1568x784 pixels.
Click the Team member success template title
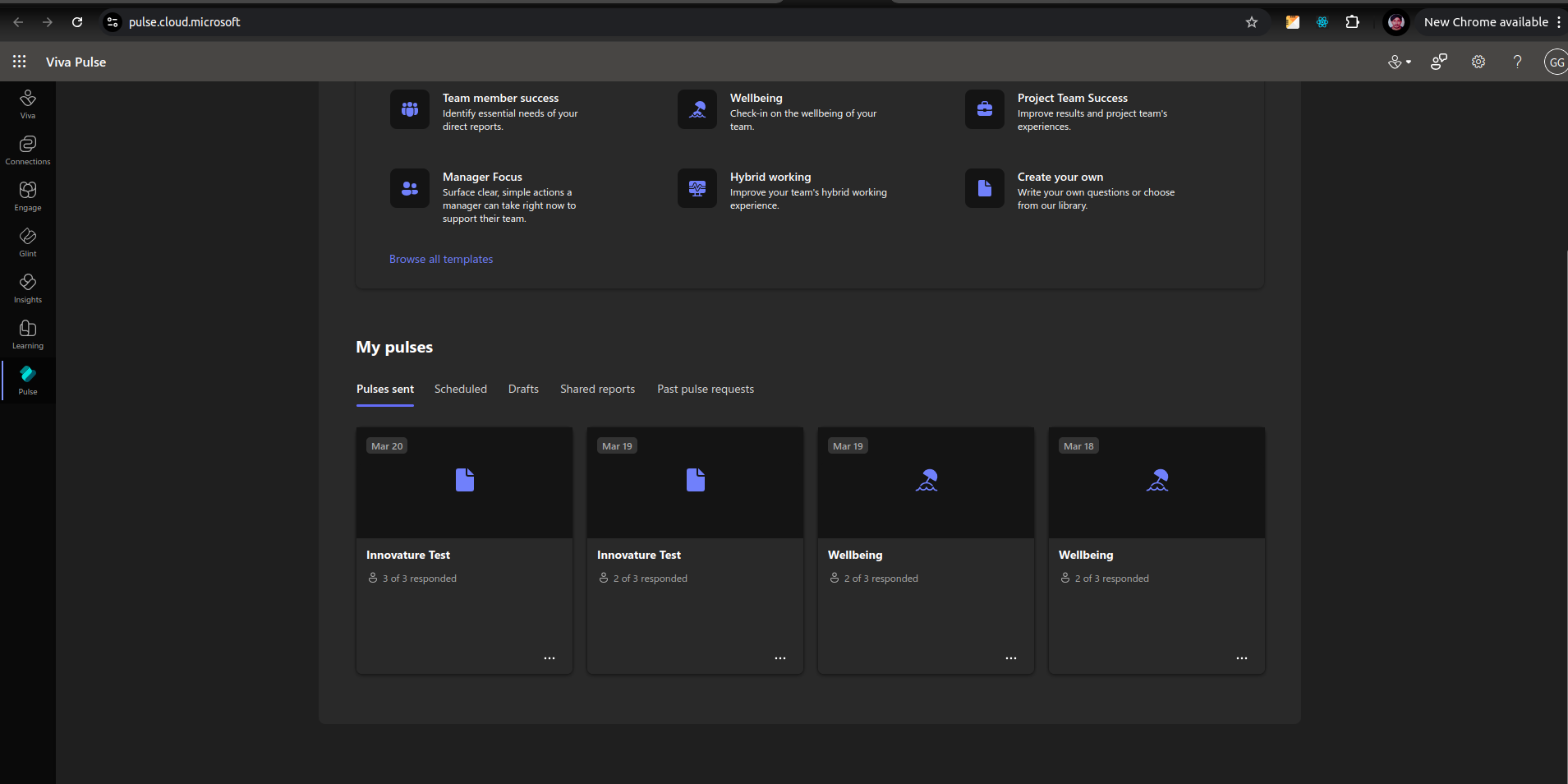[x=500, y=98]
